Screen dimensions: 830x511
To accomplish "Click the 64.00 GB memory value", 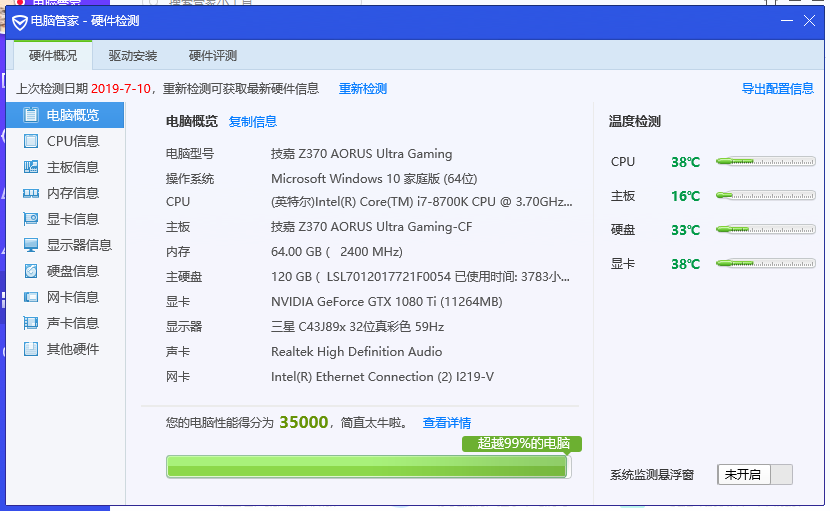I will [337, 252].
